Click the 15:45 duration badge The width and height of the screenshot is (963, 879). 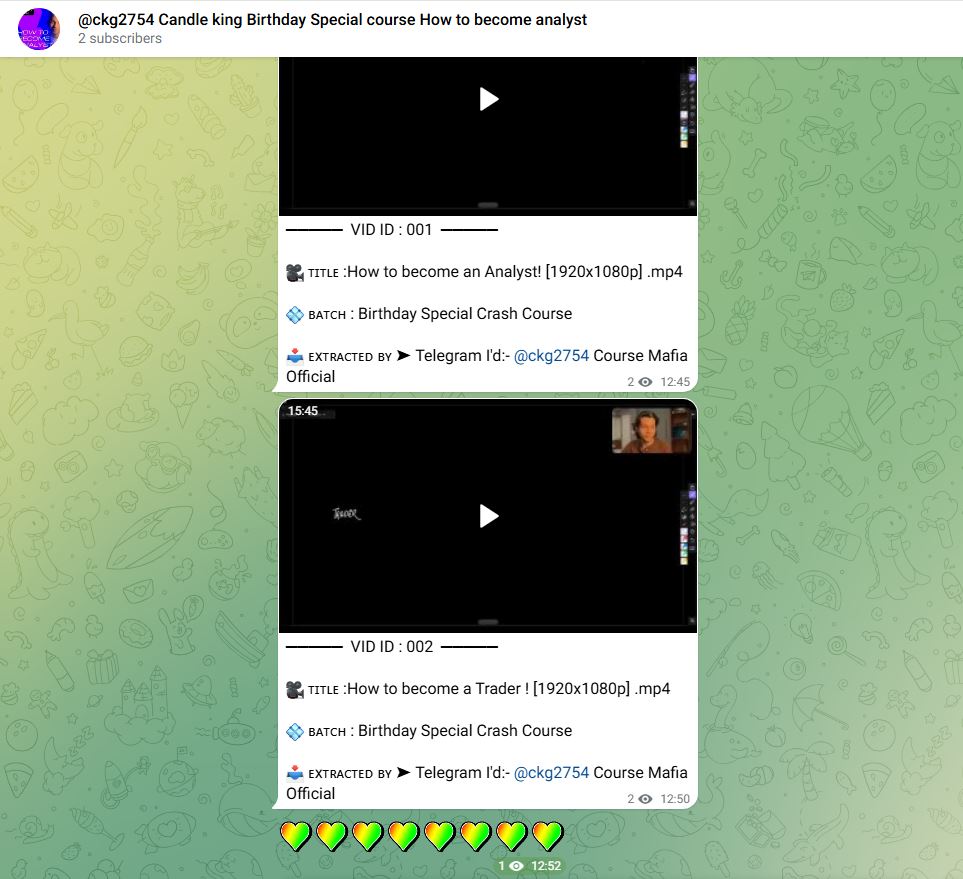click(x=303, y=411)
